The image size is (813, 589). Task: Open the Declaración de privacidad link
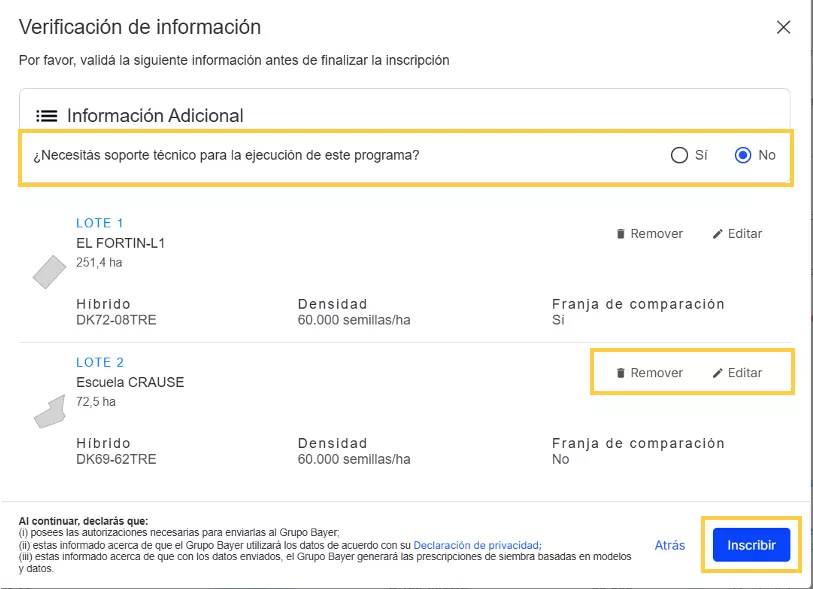[477, 545]
